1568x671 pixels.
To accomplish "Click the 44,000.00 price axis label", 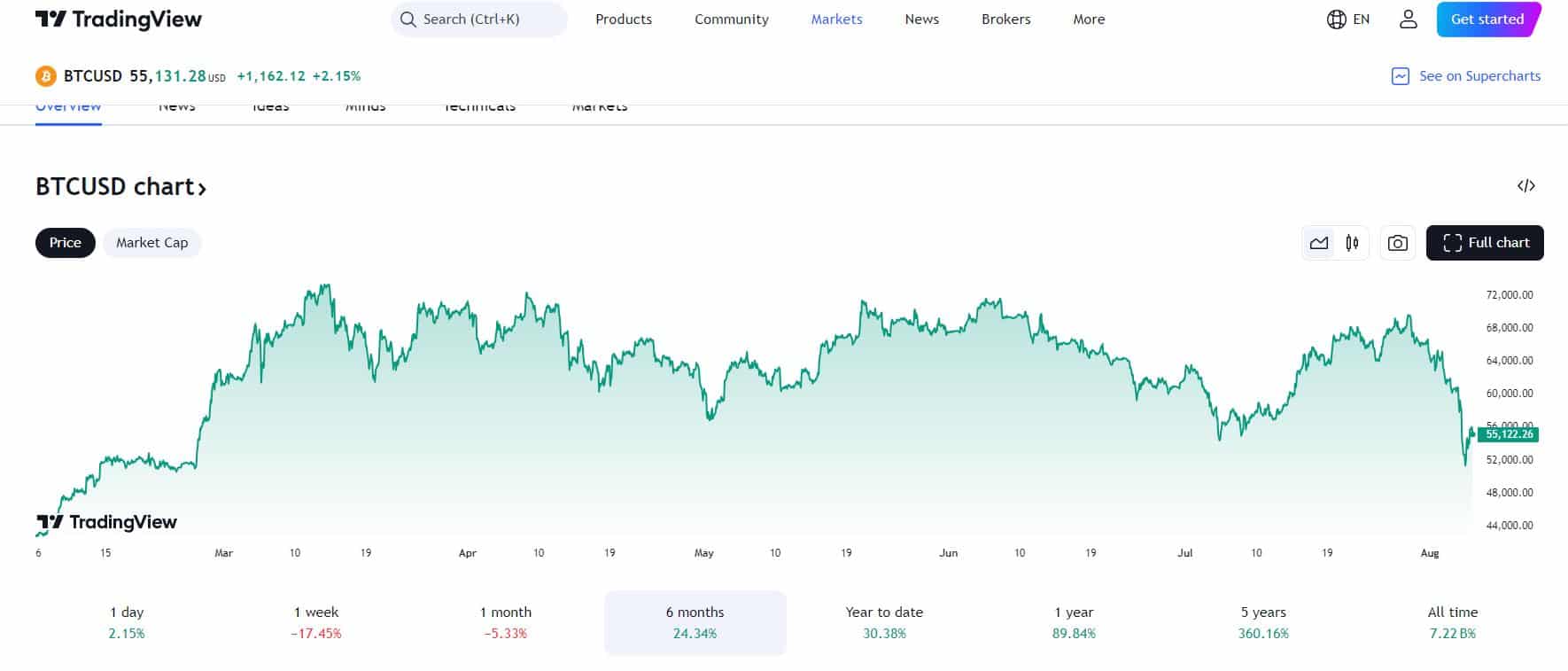I will tap(1510, 526).
